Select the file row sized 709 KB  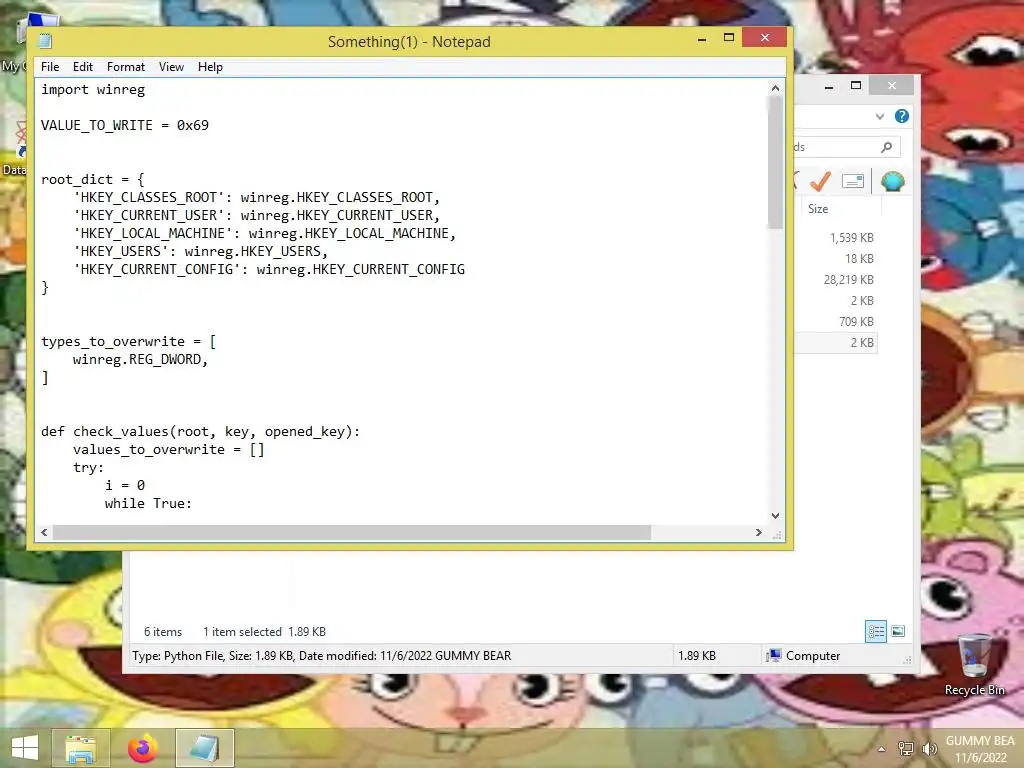[837, 321]
